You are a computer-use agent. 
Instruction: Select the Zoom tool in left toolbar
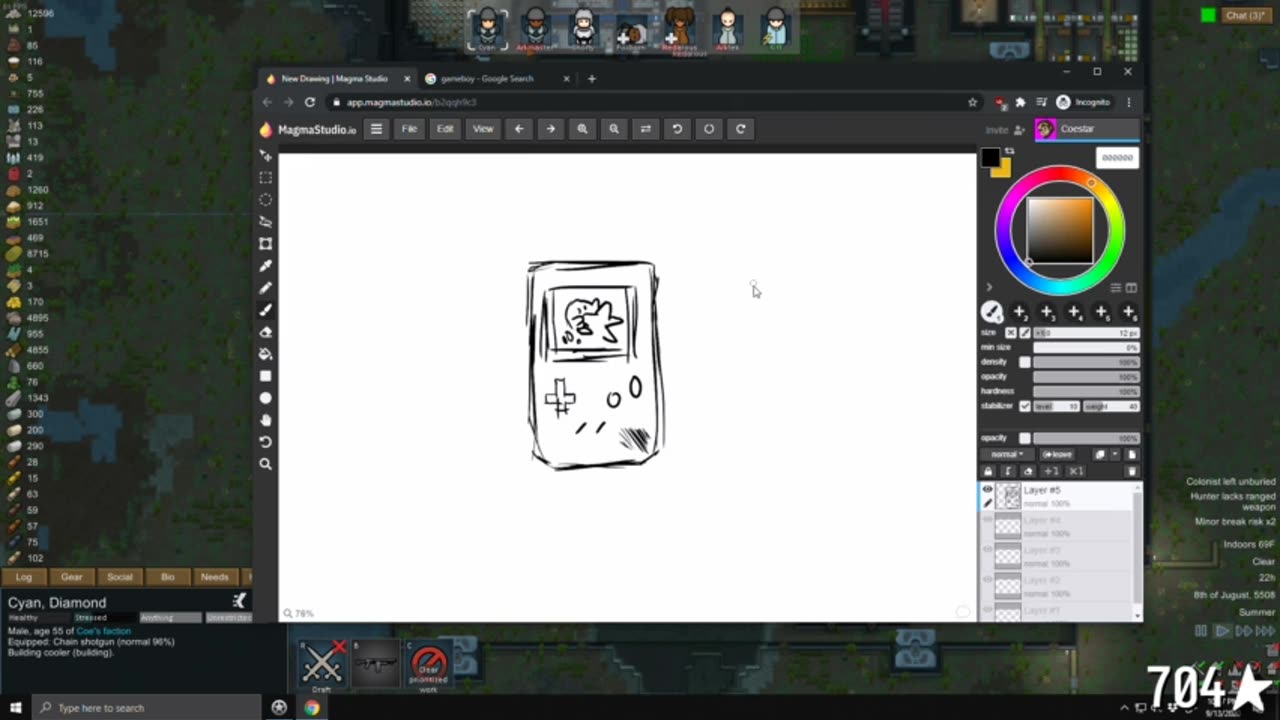pyautogui.click(x=265, y=464)
